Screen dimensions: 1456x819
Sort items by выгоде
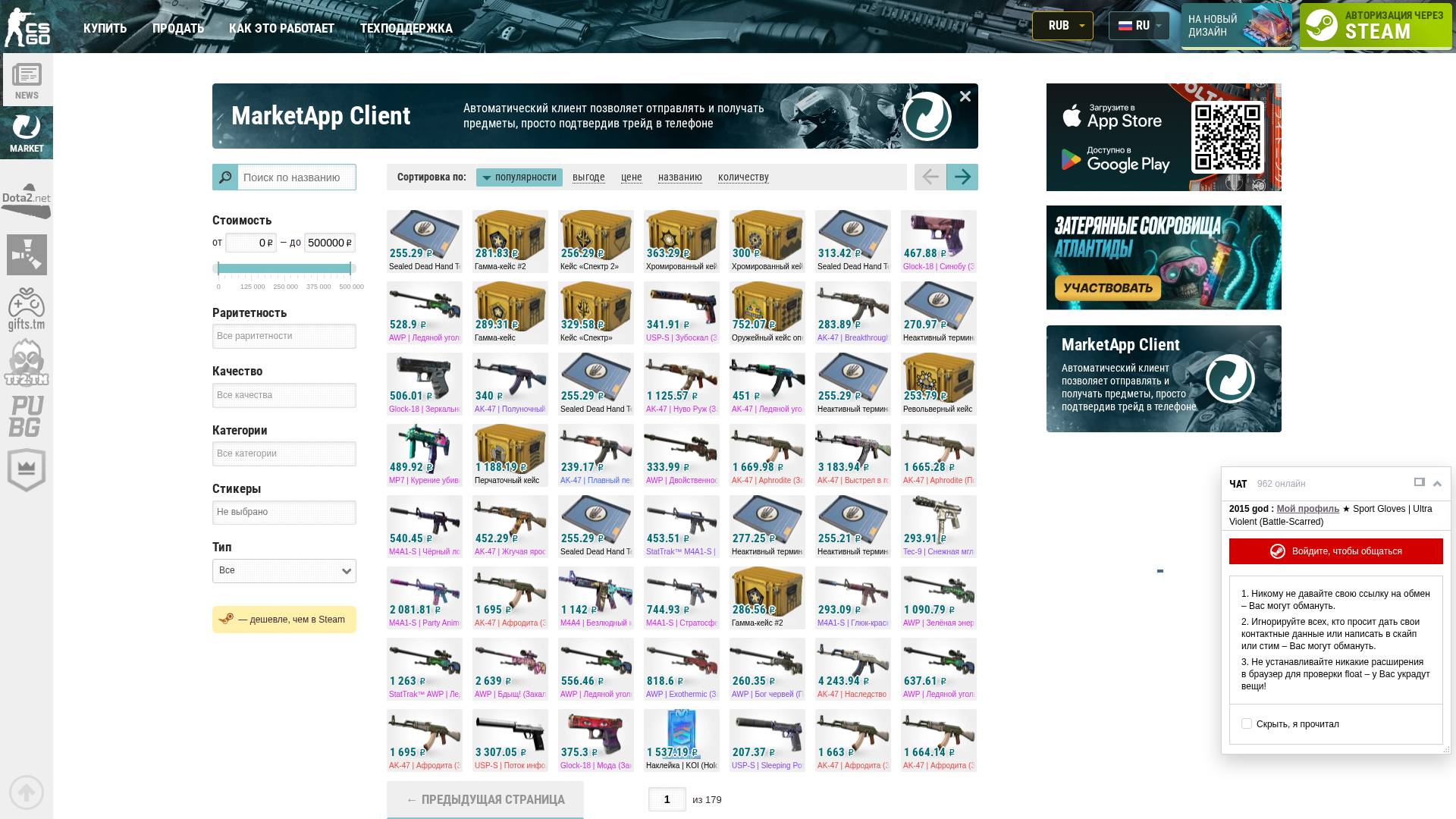(588, 177)
